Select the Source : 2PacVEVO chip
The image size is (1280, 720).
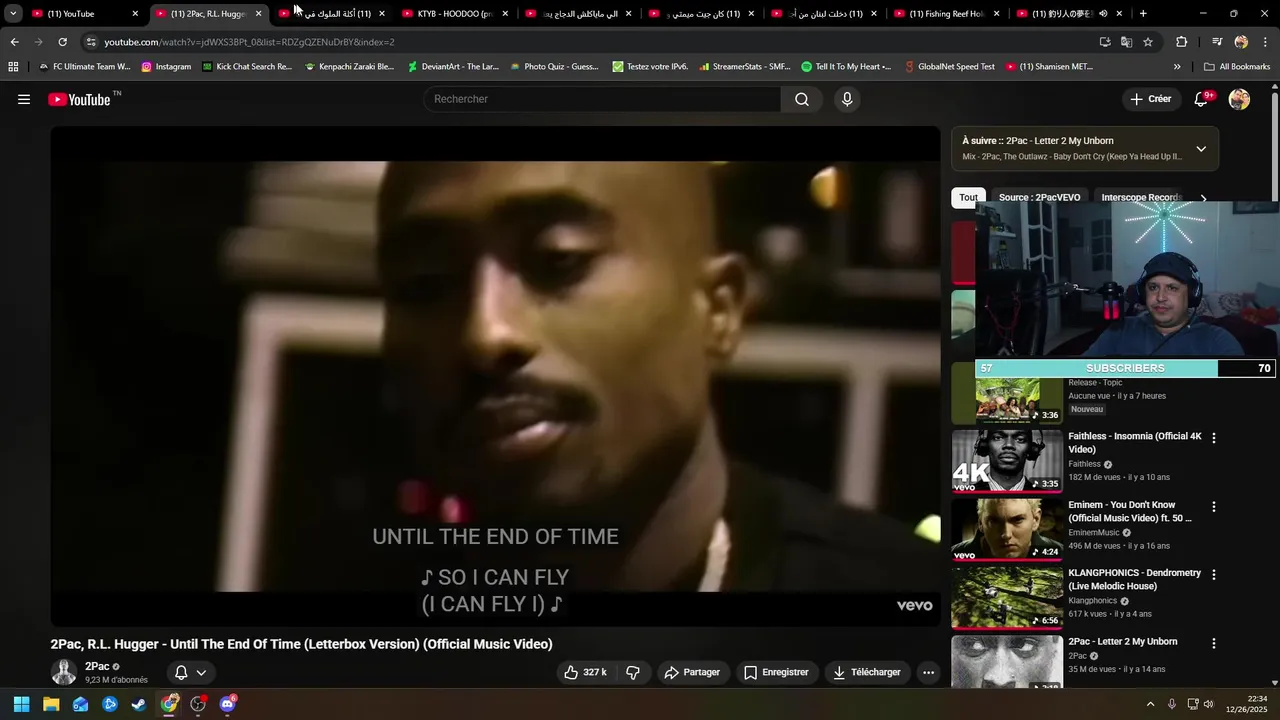pos(1039,197)
